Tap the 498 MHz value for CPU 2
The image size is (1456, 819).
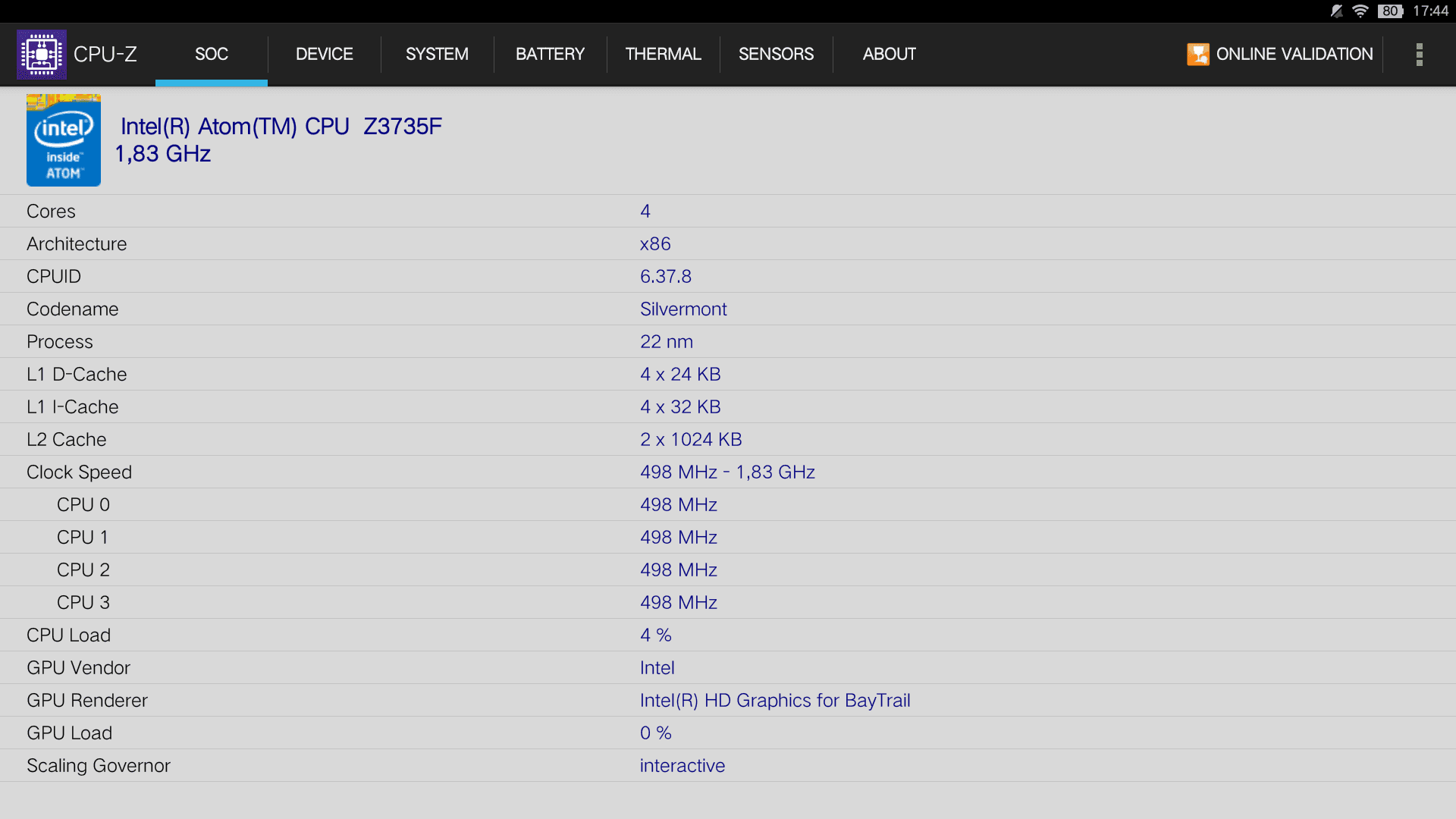click(679, 570)
